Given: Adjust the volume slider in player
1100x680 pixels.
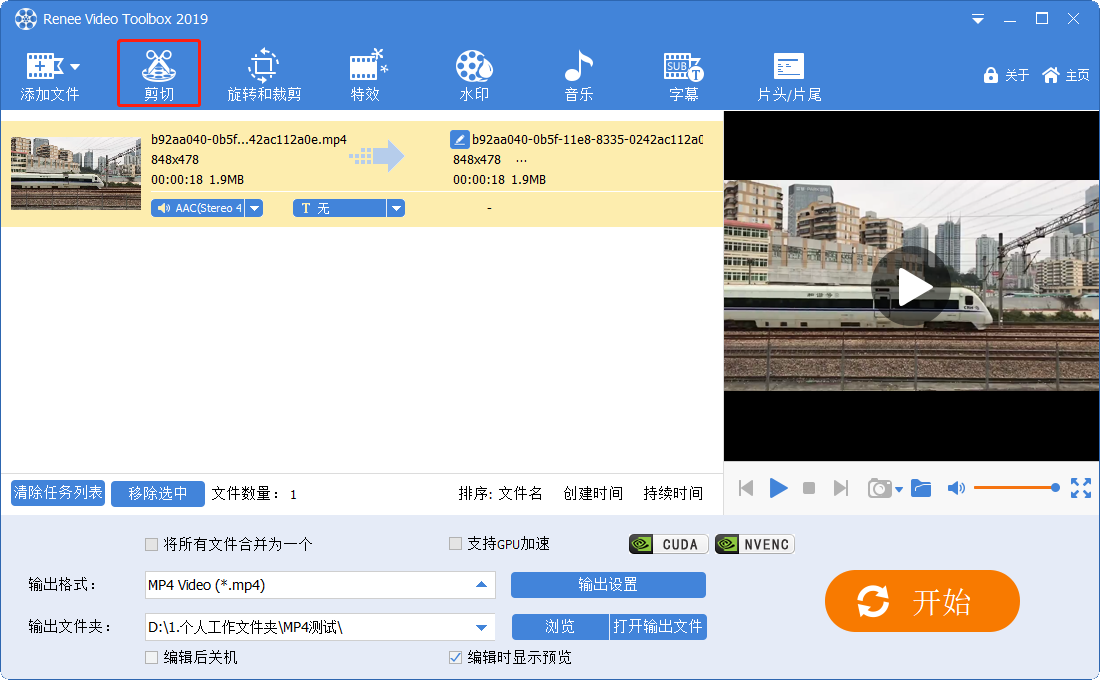Looking at the screenshot, I should click(x=1014, y=488).
